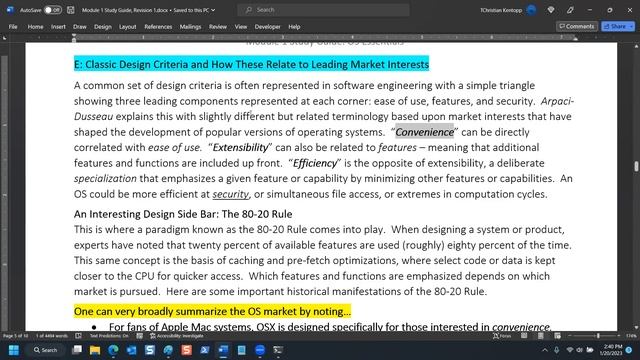Click the highlighted word Convenience
Image resolution: width=640 pixels, height=360 pixels.
point(424,132)
